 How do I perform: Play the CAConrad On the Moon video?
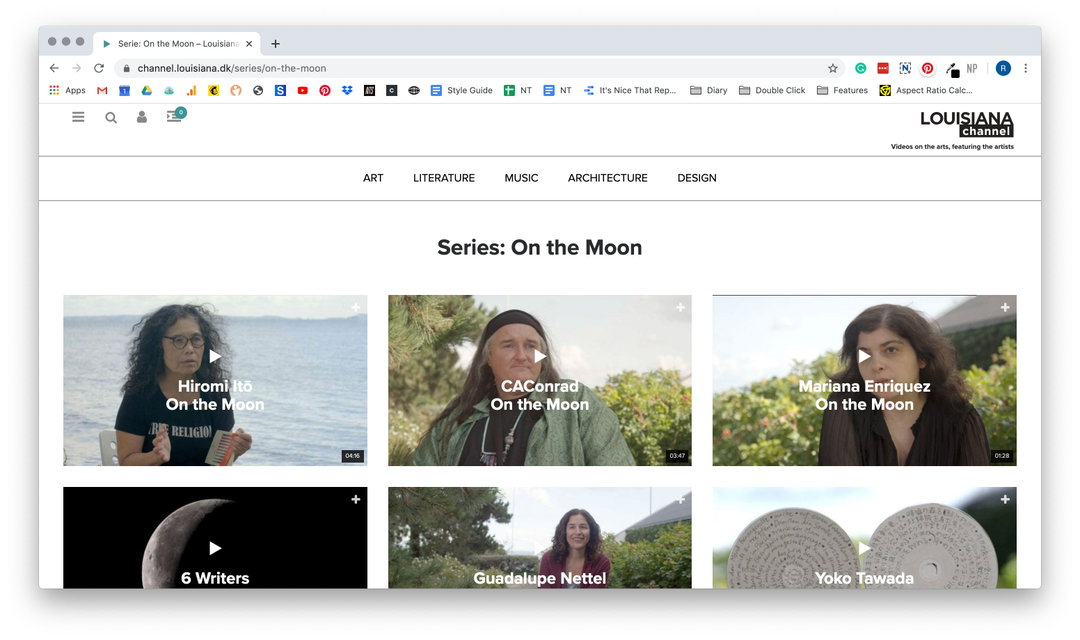pyautogui.click(x=540, y=356)
